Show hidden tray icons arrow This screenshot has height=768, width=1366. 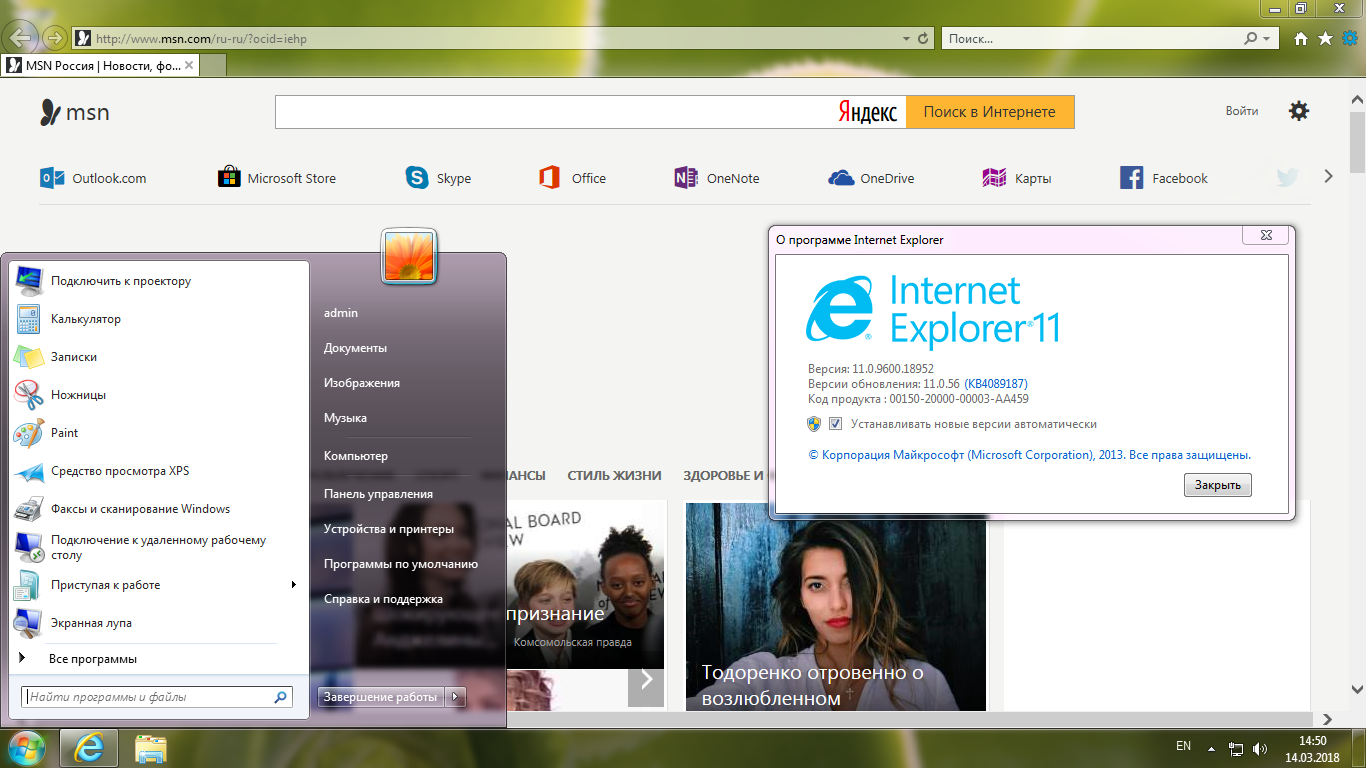click(x=1212, y=748)
